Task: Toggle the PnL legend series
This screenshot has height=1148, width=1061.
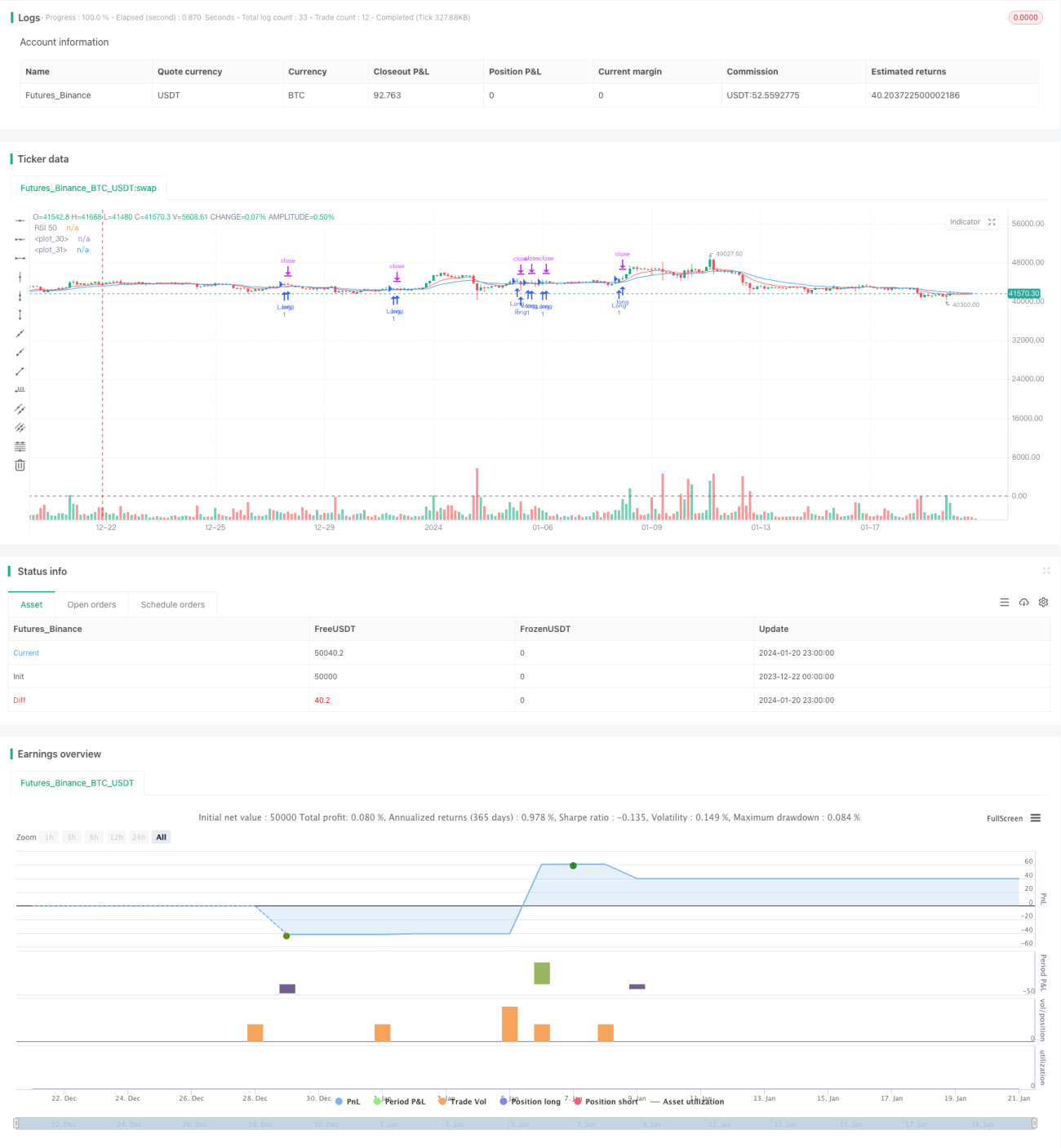Action: point(348,1101)
